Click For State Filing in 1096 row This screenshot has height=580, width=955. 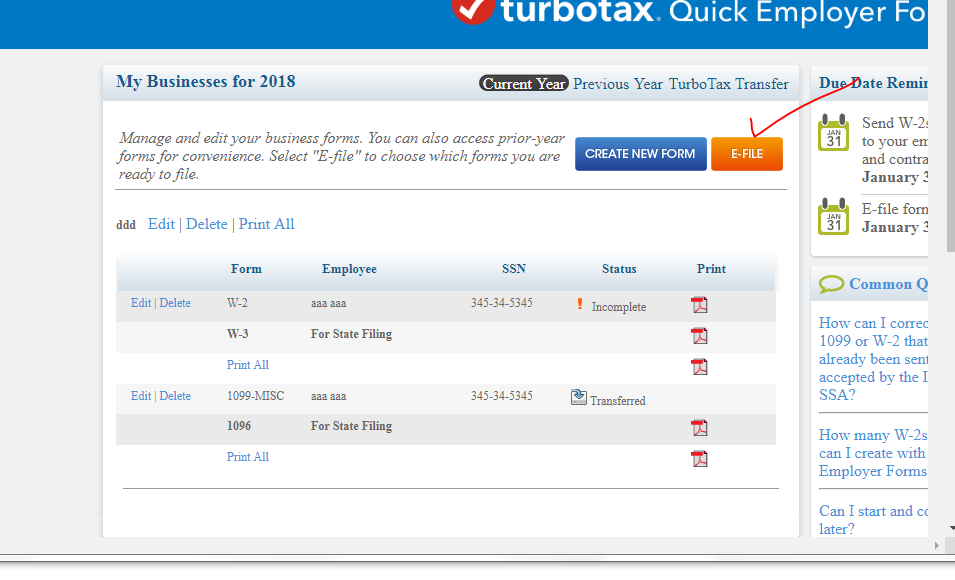[351, 426]
